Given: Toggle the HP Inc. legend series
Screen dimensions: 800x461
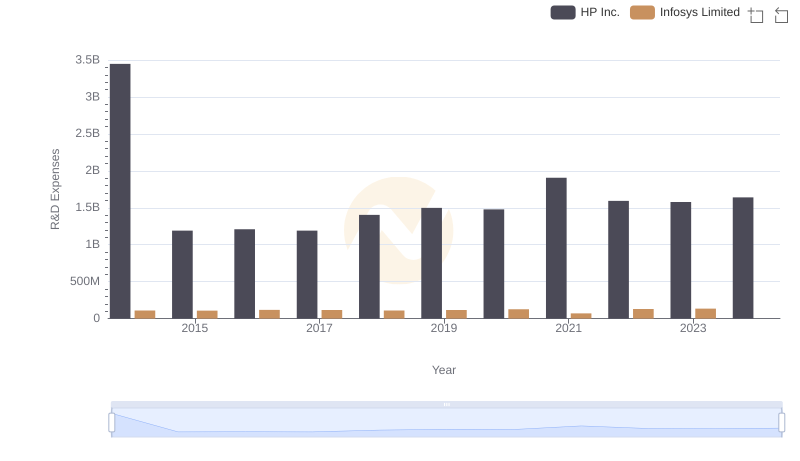Looking at the screenshot, I should (585, 12).
